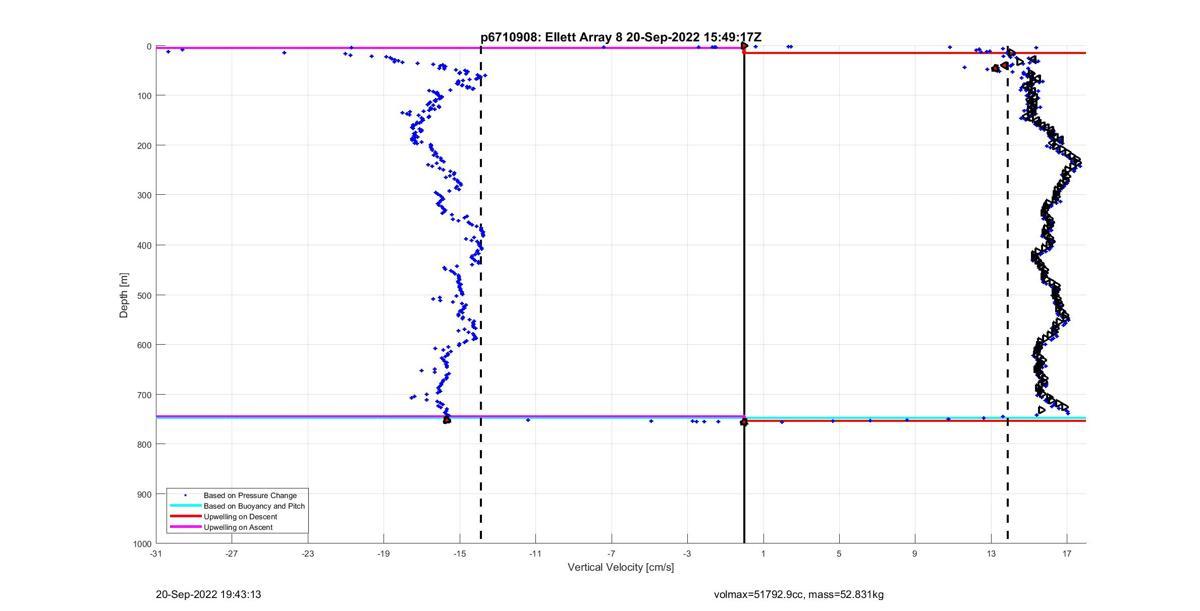Image resolution: width=1200 pixels, height=611 pixels.
Task: Click the x-axis tick label '13'
Action: coord(991,553)
